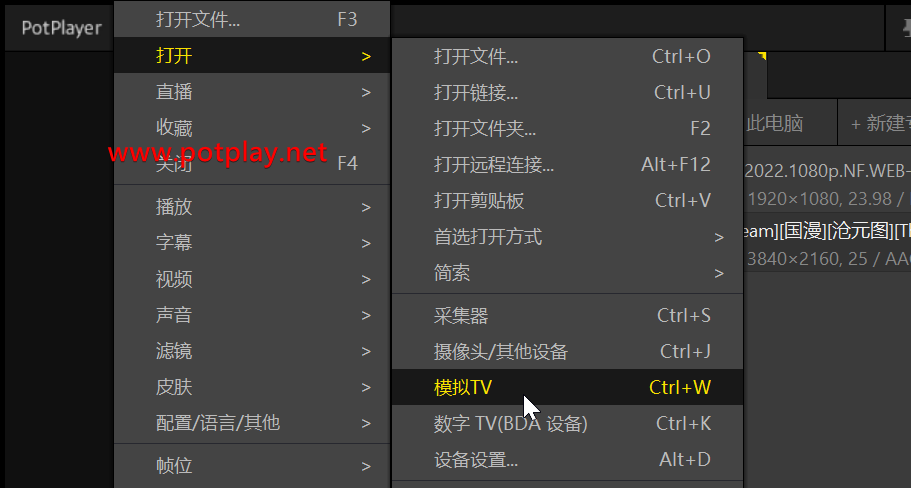The height and width of the screenshot is (488, 911).
Task: Click the PotPlayer title button
Action: point(61,28)
